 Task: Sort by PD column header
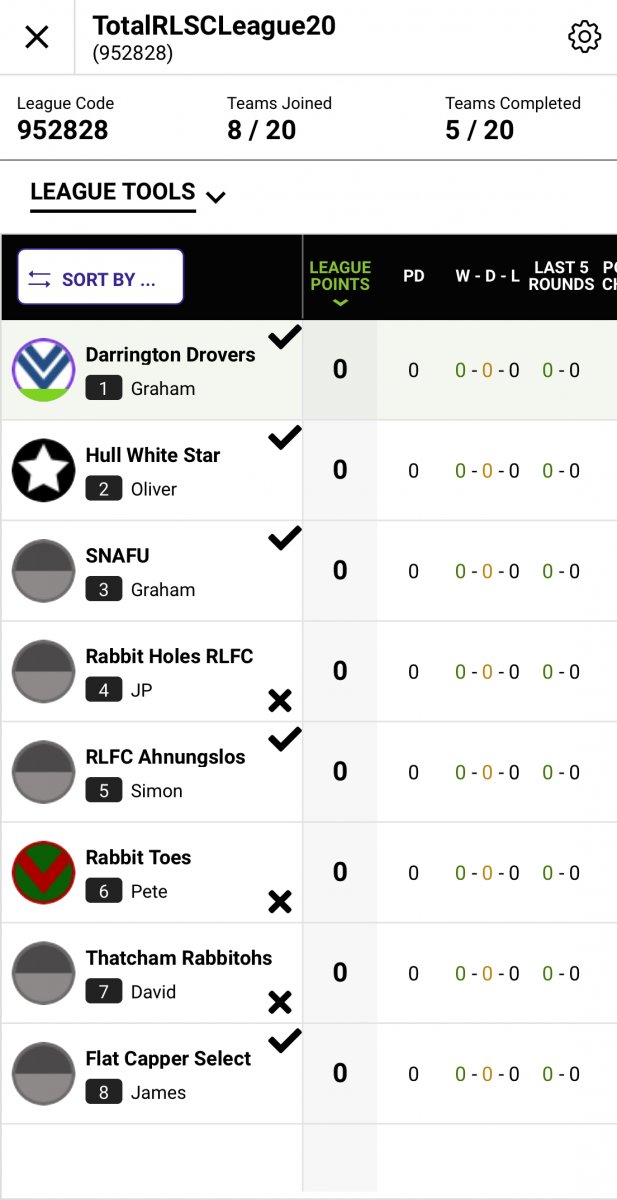414,276
